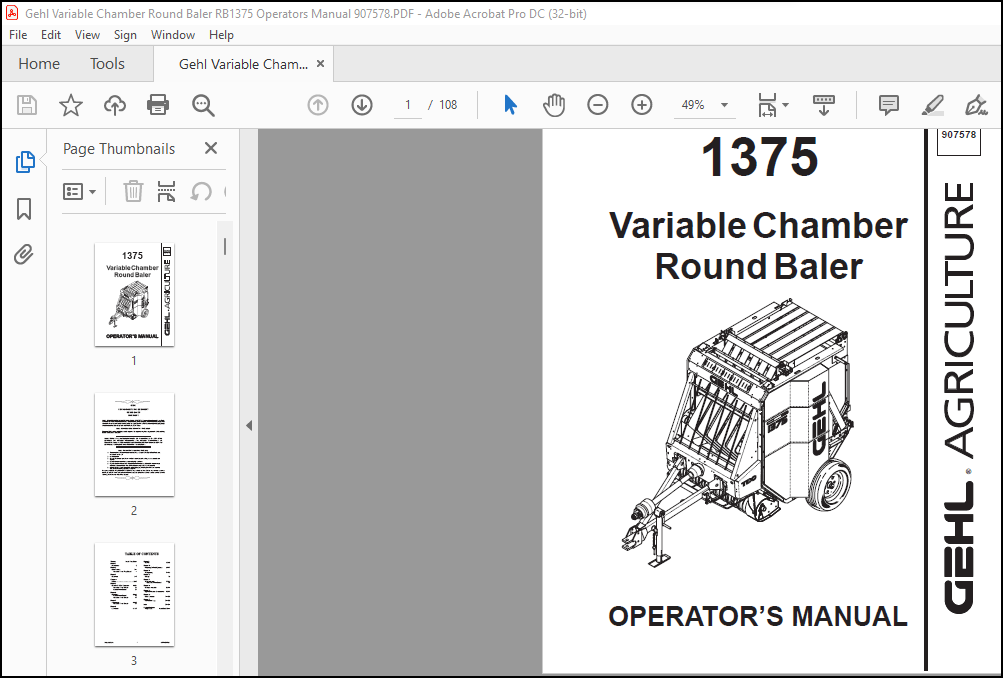The width and height of the screenshot is (1003, 678).
Task: Click the Page Thumbnails panel title
Action: 119,148
